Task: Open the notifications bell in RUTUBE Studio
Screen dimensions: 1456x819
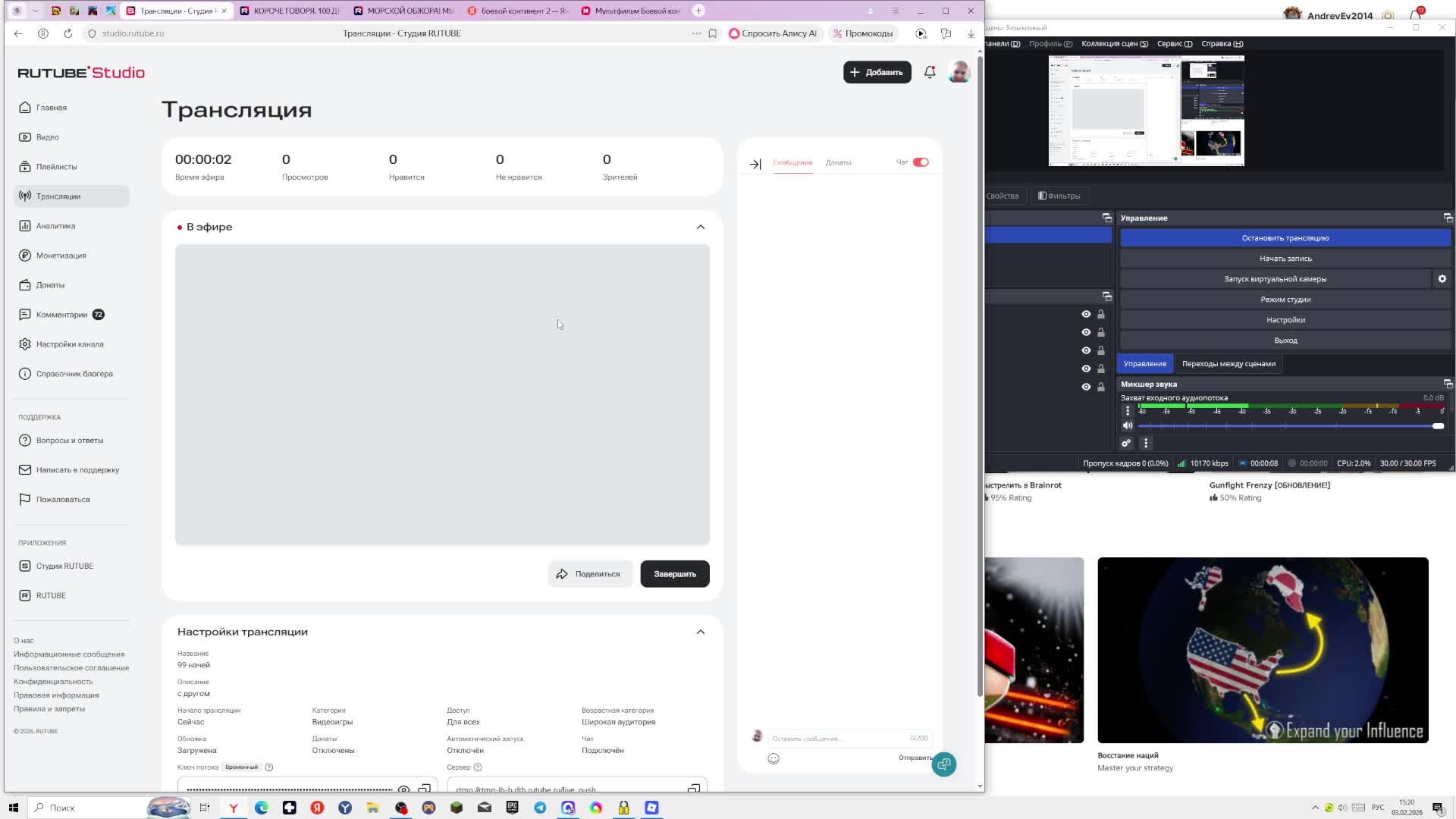Action: (x=930, y=72)
